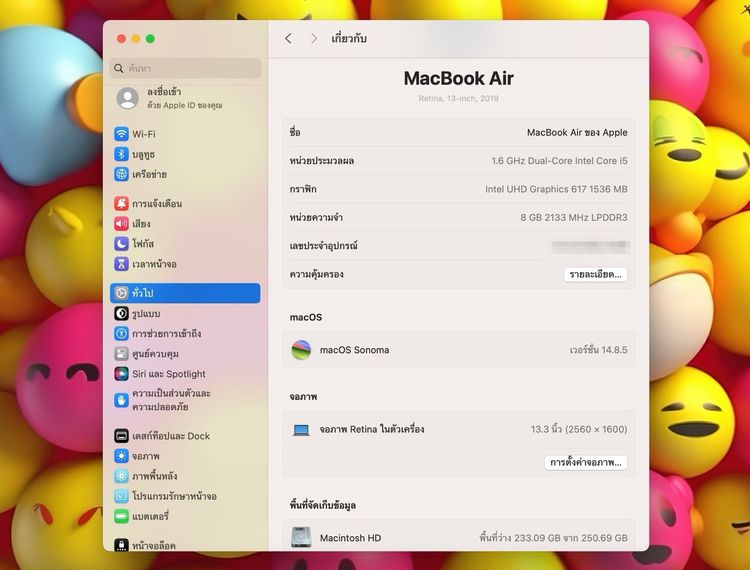This screenshot has height=570, width=750.
Task: Click the label หน่วยประมวลผล
Action: [322, 161]
